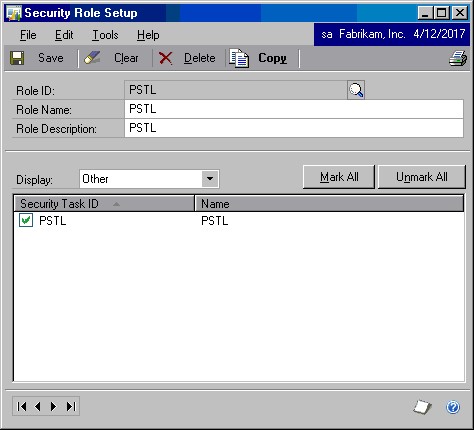This screenshot has height=430, width=474.
Task: Open the record note icon
Action: [422, 407]
